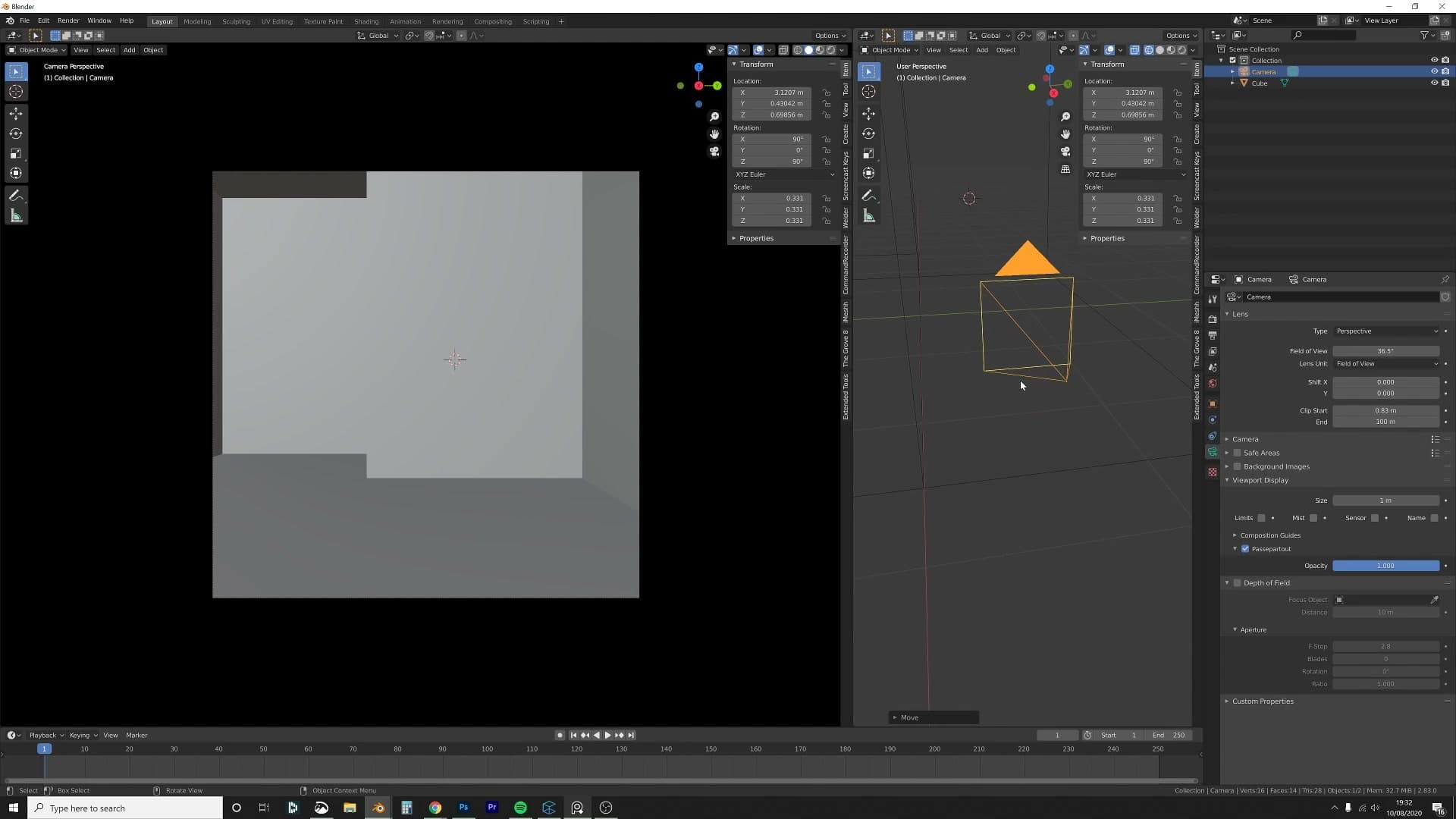This screenshot has width=1456, height=819.
Task: Click End frame field in timeline
Action: [1169, 736]
